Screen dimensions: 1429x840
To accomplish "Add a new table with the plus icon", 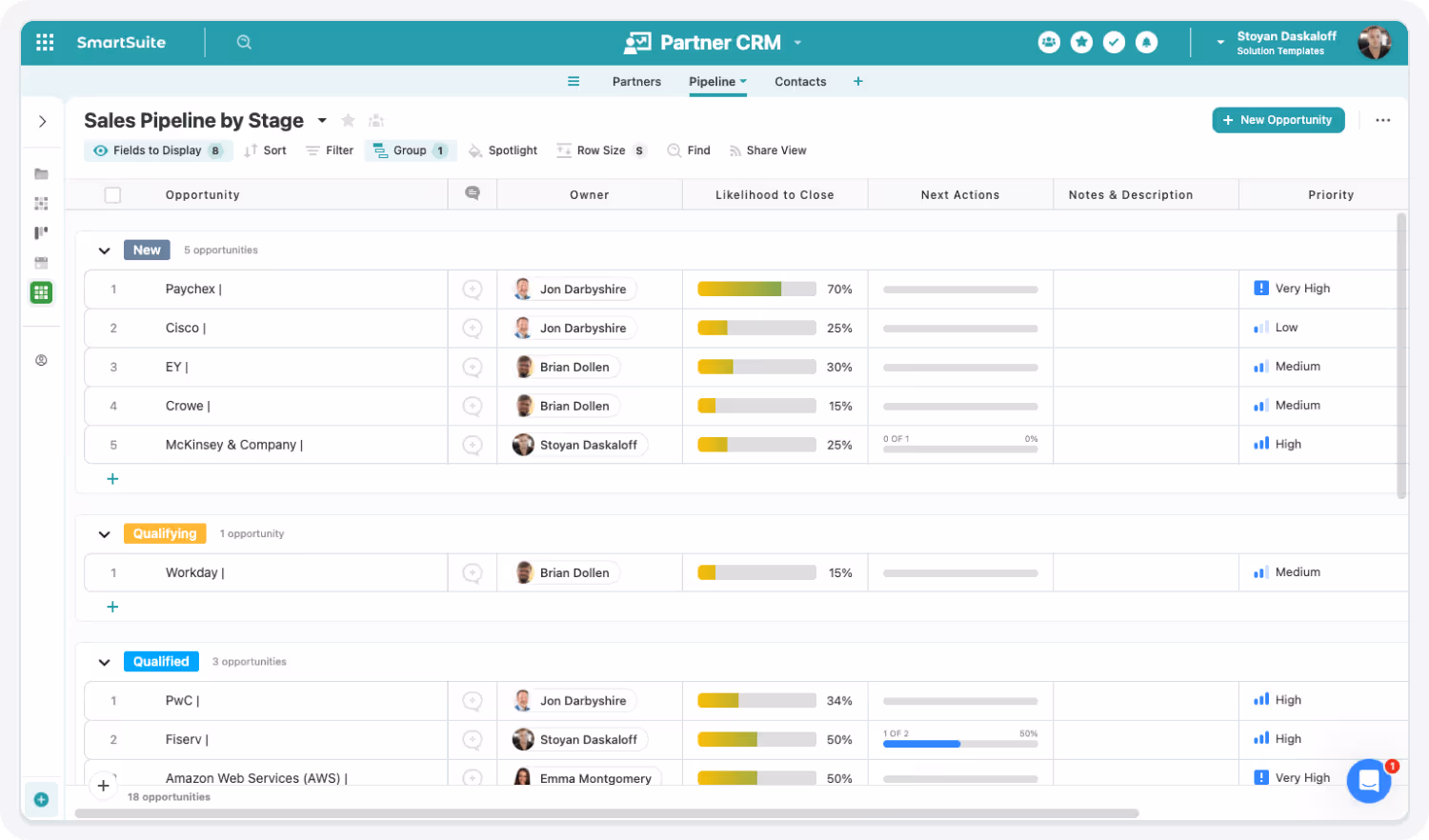I will tap(858, 81).
